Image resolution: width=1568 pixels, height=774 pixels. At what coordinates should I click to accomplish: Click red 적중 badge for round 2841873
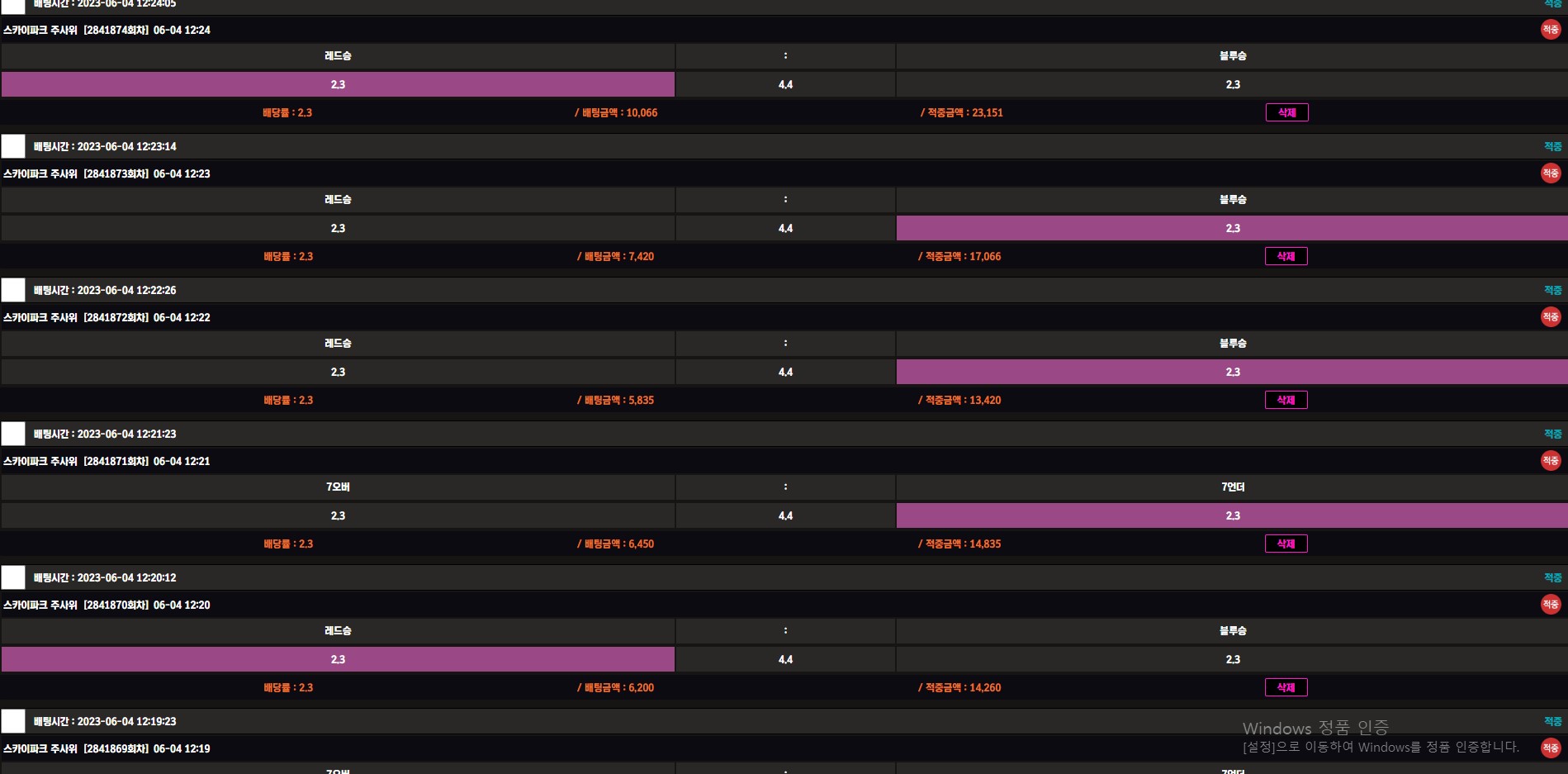pyautogui.click(x=1550, y=173)
